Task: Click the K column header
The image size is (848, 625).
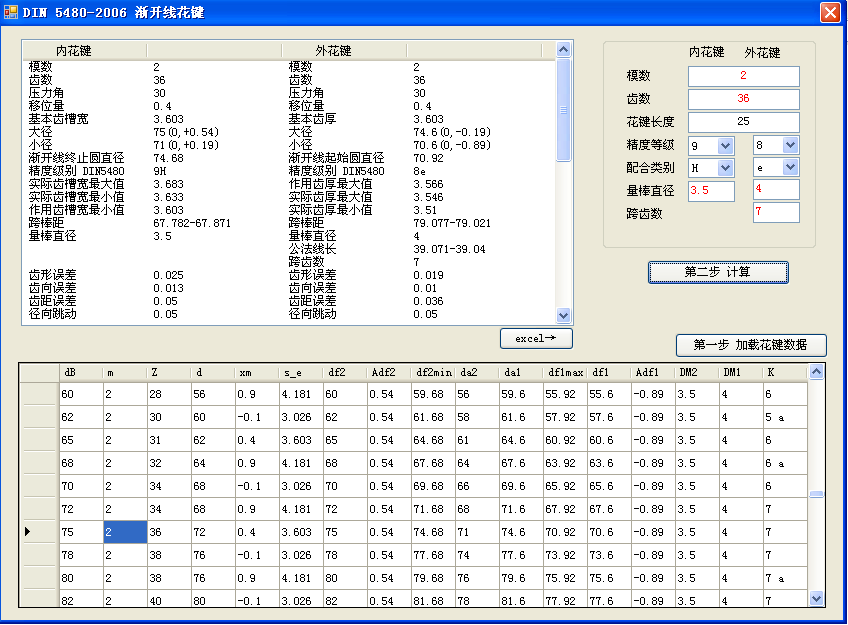Action: 785,373
